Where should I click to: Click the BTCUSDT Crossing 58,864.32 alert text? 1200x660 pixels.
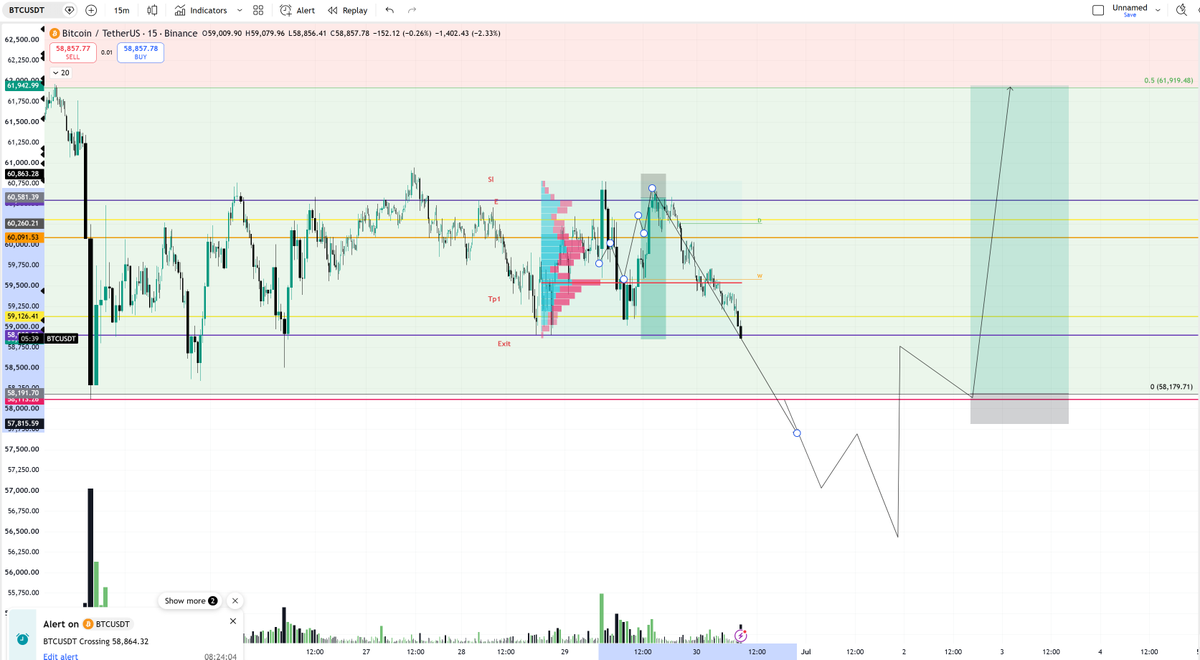96,640
